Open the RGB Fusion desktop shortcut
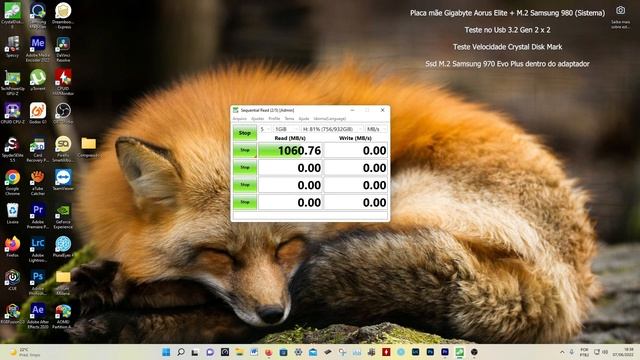640x360 pixels. pyautogui.click(x=13, y=314)
